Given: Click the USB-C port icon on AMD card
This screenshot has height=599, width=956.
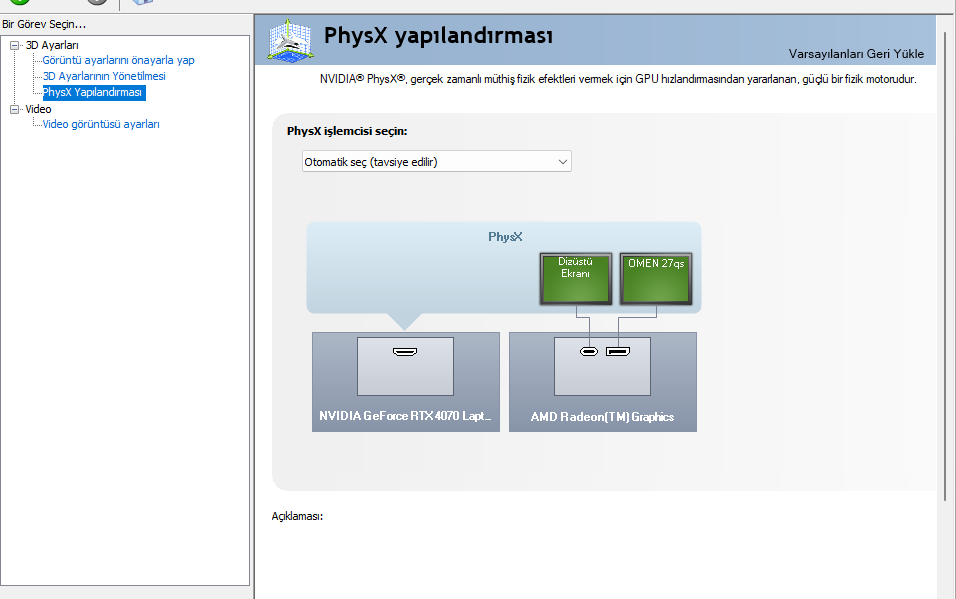Looking at the screenshot, I should click(x=588, y=351).
